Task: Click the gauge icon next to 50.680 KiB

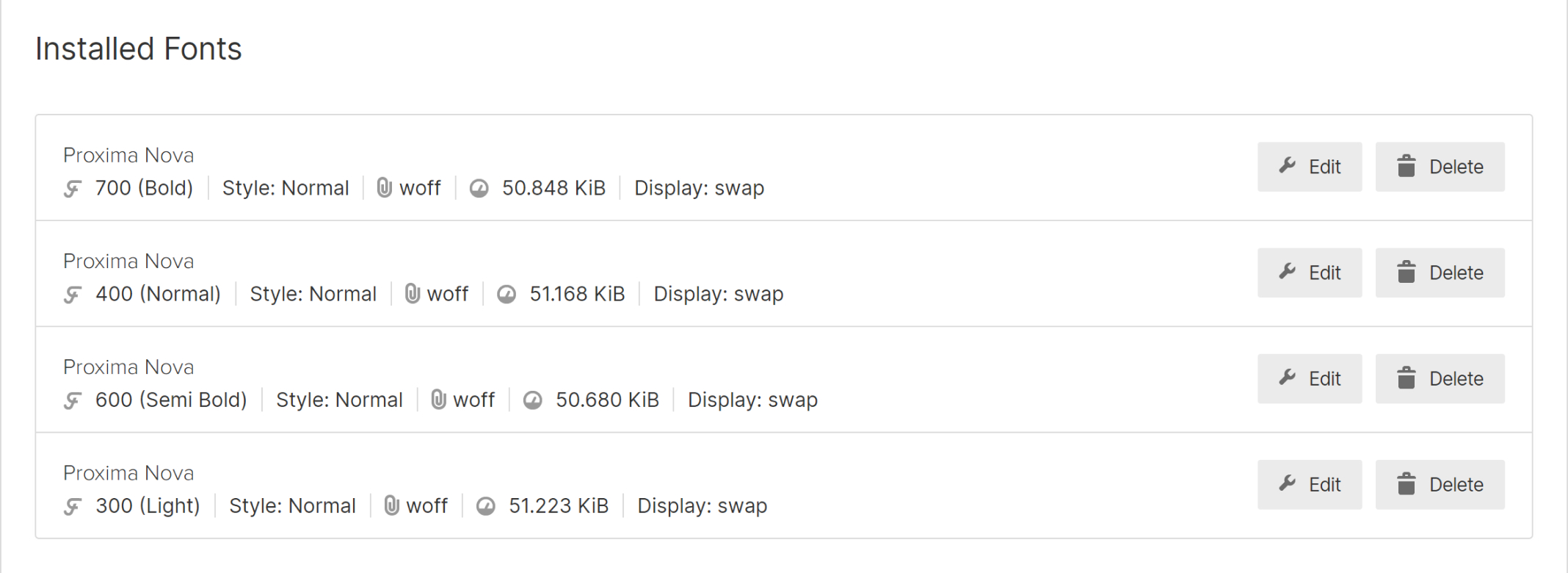Action: (x=532, y=400)
